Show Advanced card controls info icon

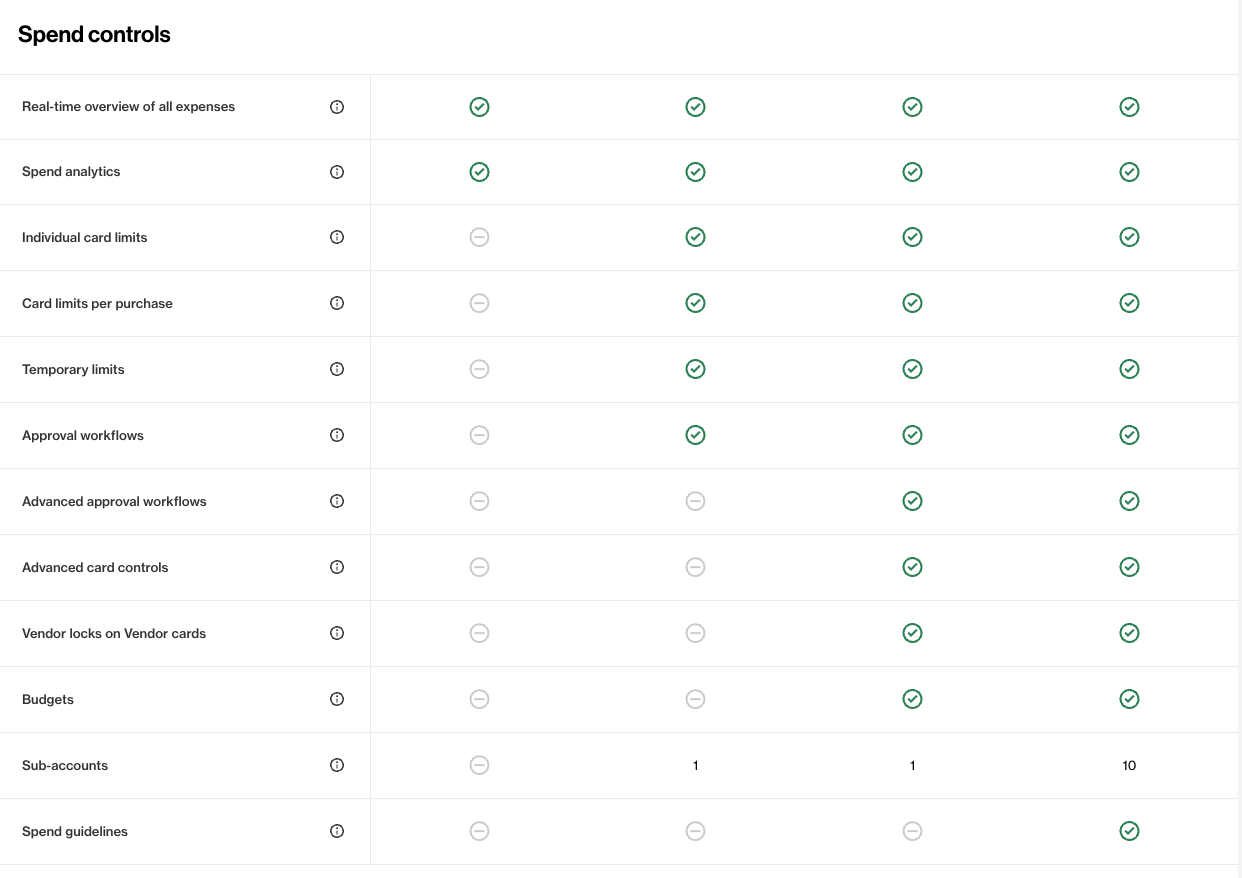pyautogui.click(x=337, y=567)
